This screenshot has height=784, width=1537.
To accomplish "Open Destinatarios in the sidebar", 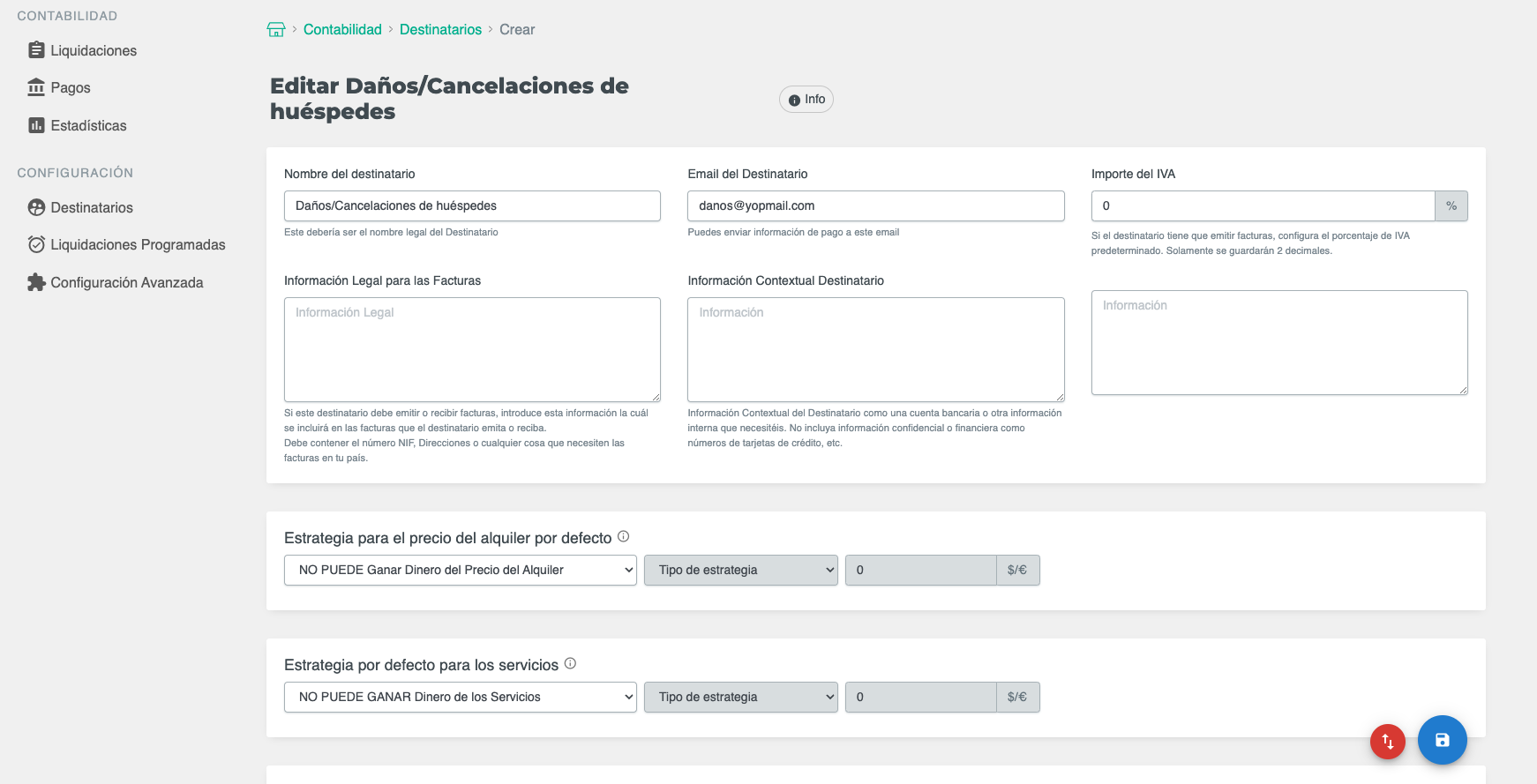I will [92, 208].
